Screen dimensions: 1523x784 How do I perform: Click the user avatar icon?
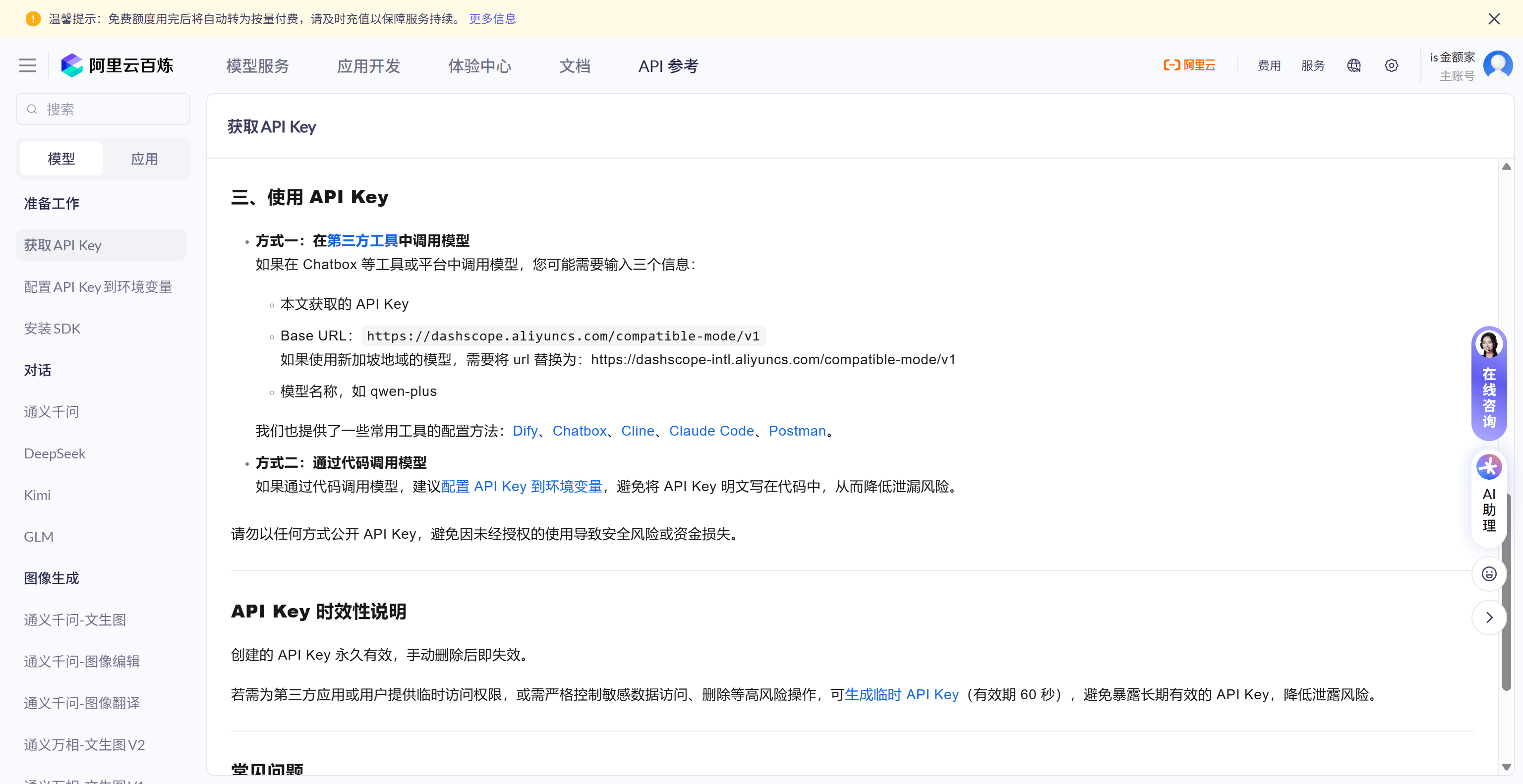coord(1497,65)
